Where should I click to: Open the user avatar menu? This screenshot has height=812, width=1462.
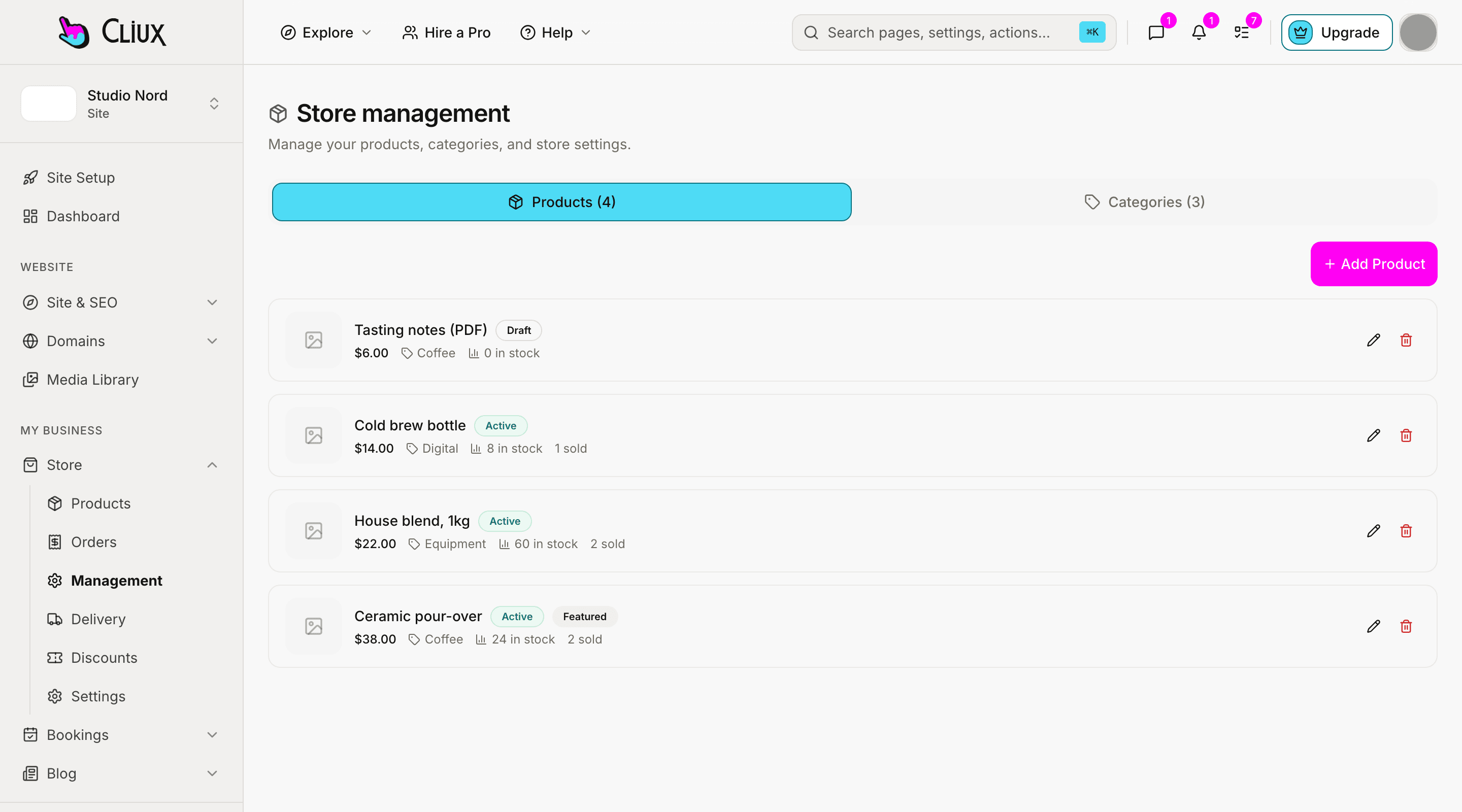pos(1418,32)
